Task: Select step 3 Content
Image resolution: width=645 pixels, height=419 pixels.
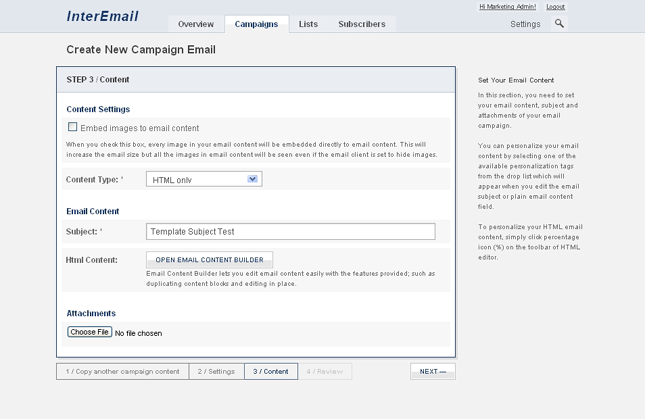Action: coord(270,371)
